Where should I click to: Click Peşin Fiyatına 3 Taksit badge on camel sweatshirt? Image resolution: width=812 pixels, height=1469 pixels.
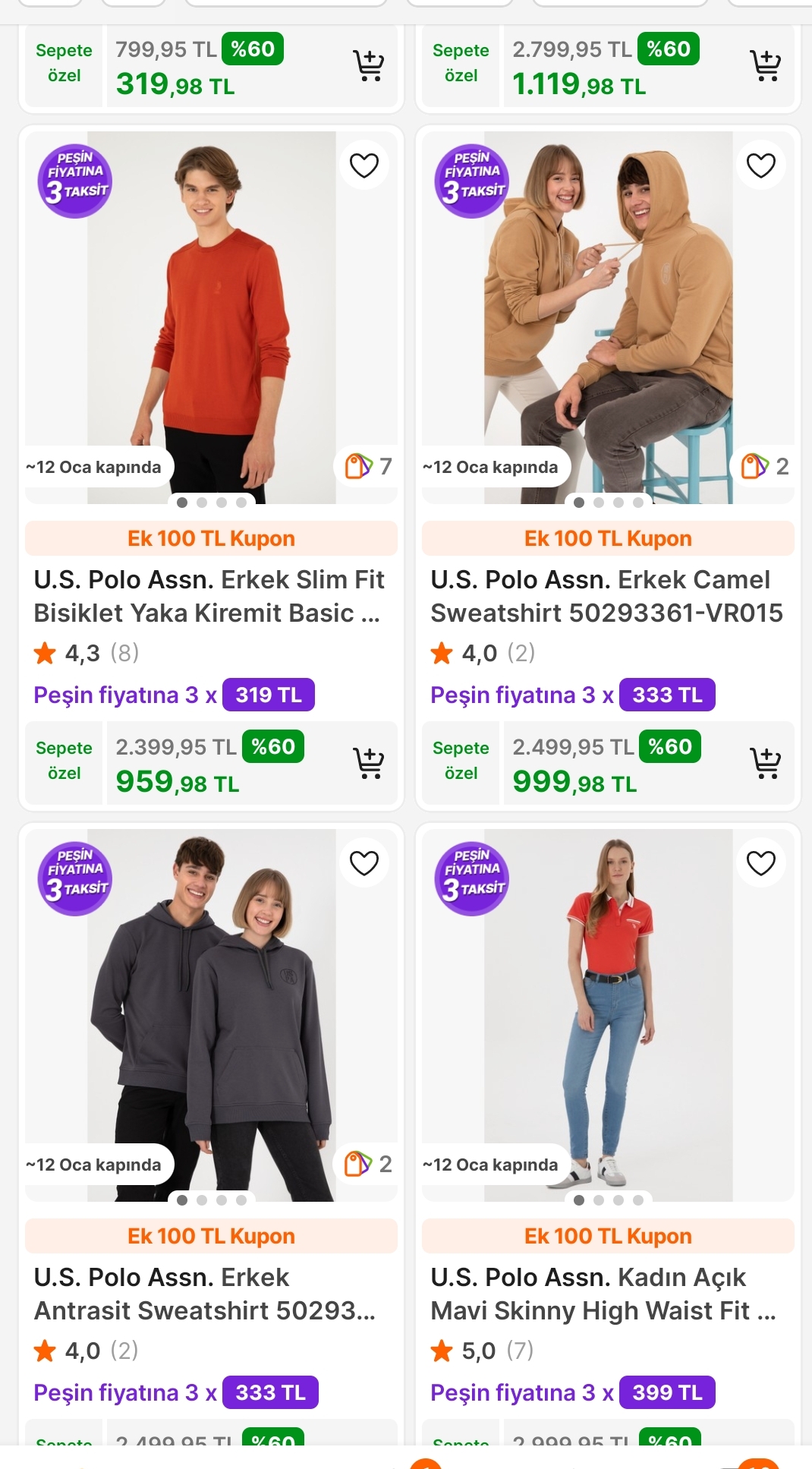pos(471,181)
